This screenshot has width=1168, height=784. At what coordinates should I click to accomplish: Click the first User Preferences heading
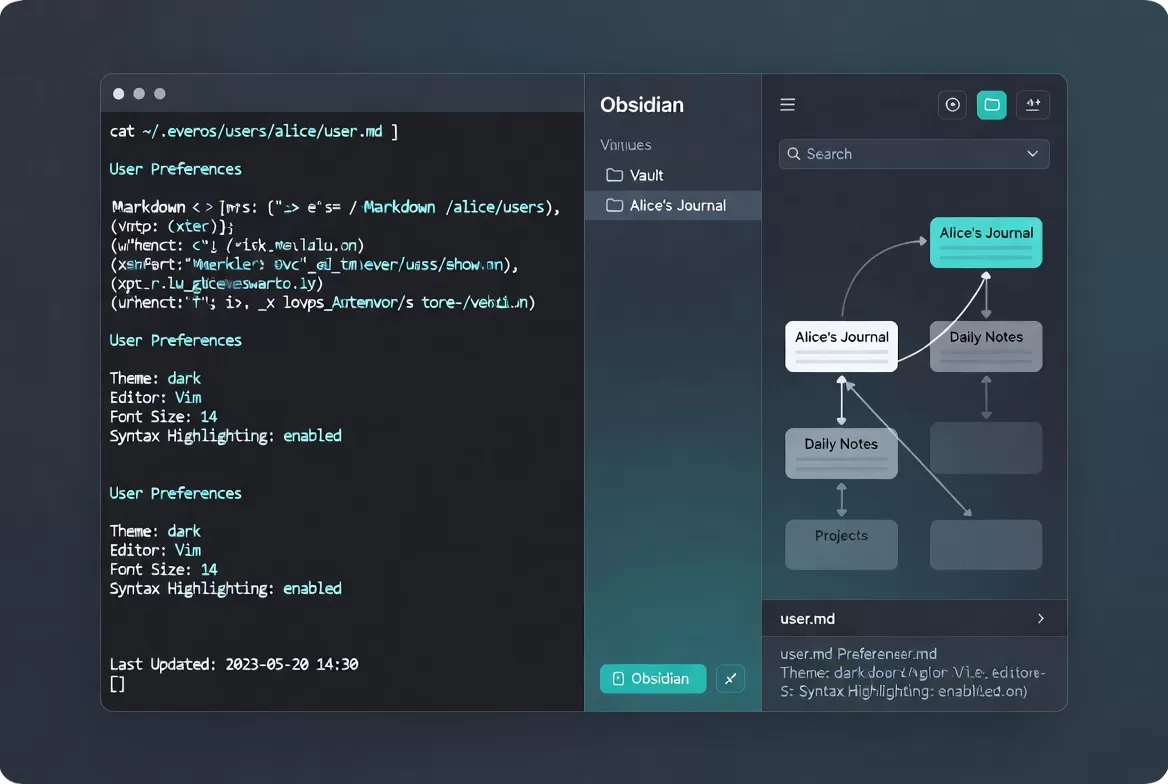(x=176, y=169)
